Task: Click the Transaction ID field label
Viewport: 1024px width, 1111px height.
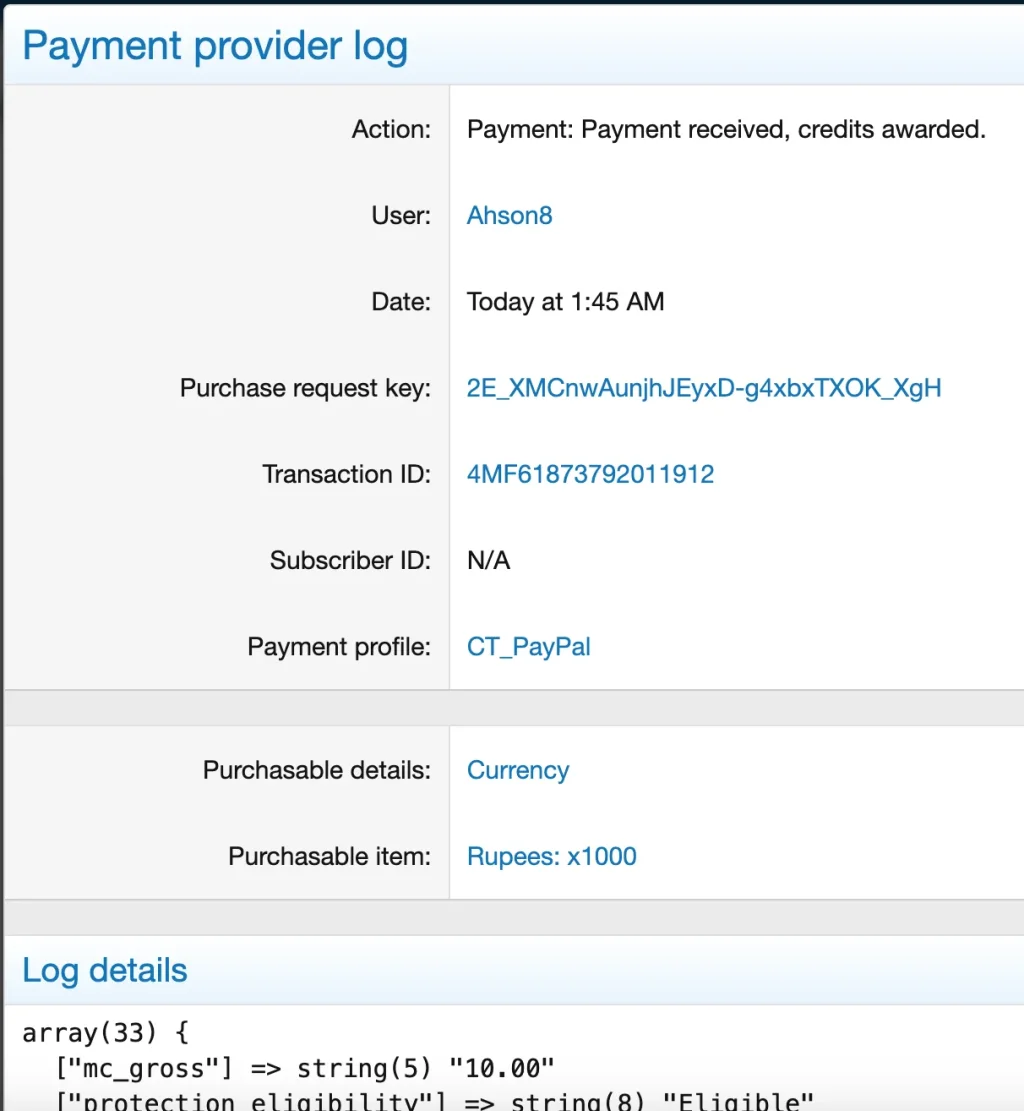Action: [347, 474]
